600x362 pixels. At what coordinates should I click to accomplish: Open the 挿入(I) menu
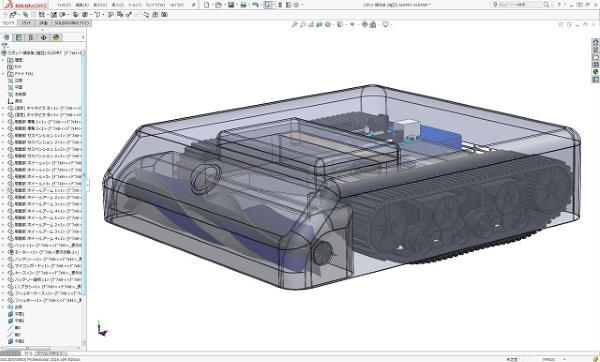[117, 5]
